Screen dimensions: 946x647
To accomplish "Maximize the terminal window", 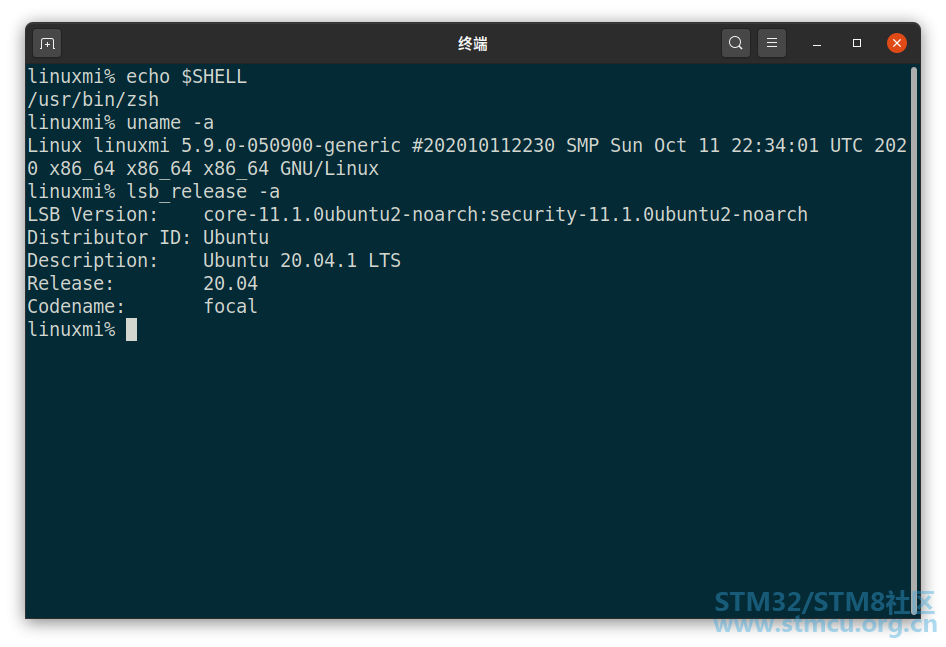I will [x=857, y=43].
